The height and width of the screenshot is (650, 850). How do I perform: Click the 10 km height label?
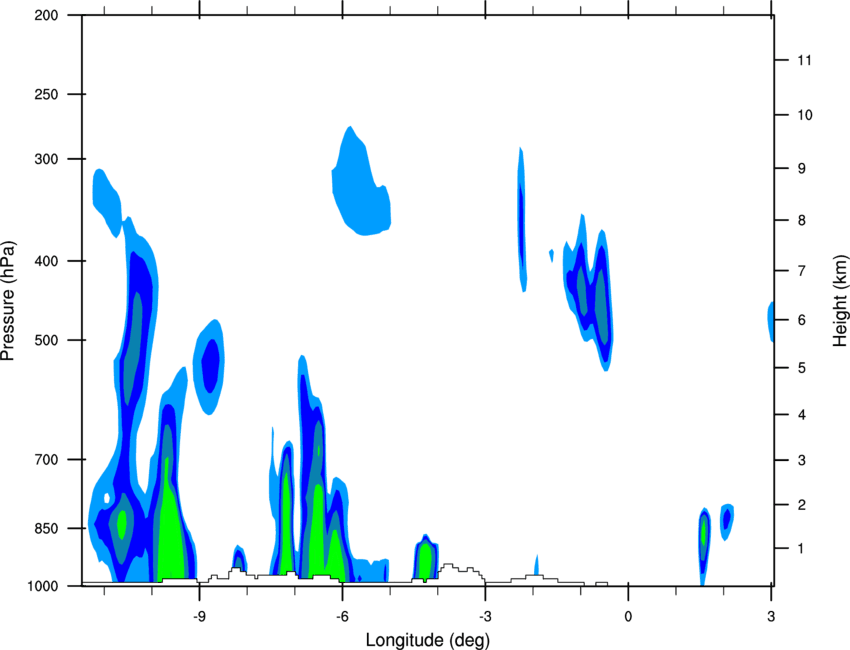pos(804,115)
